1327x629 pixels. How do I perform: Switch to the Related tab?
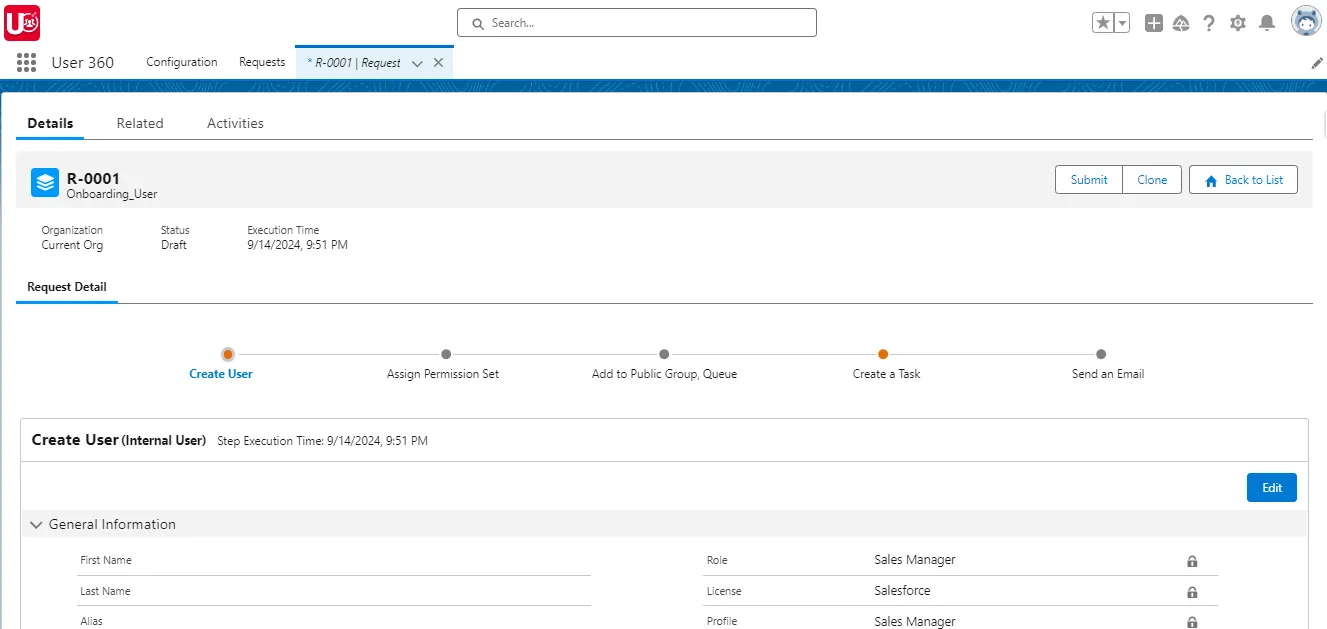(x=139, y=123)
